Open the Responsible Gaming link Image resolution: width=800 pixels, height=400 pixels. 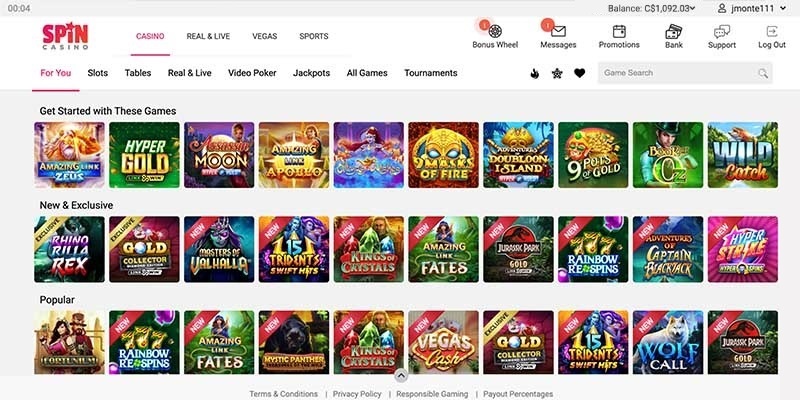click(x=432, y=394)
